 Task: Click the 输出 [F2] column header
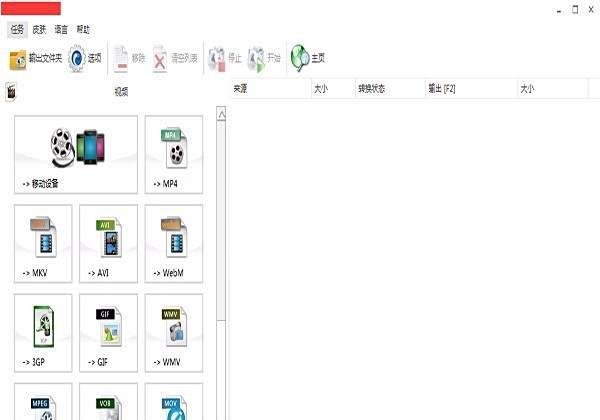471,89
